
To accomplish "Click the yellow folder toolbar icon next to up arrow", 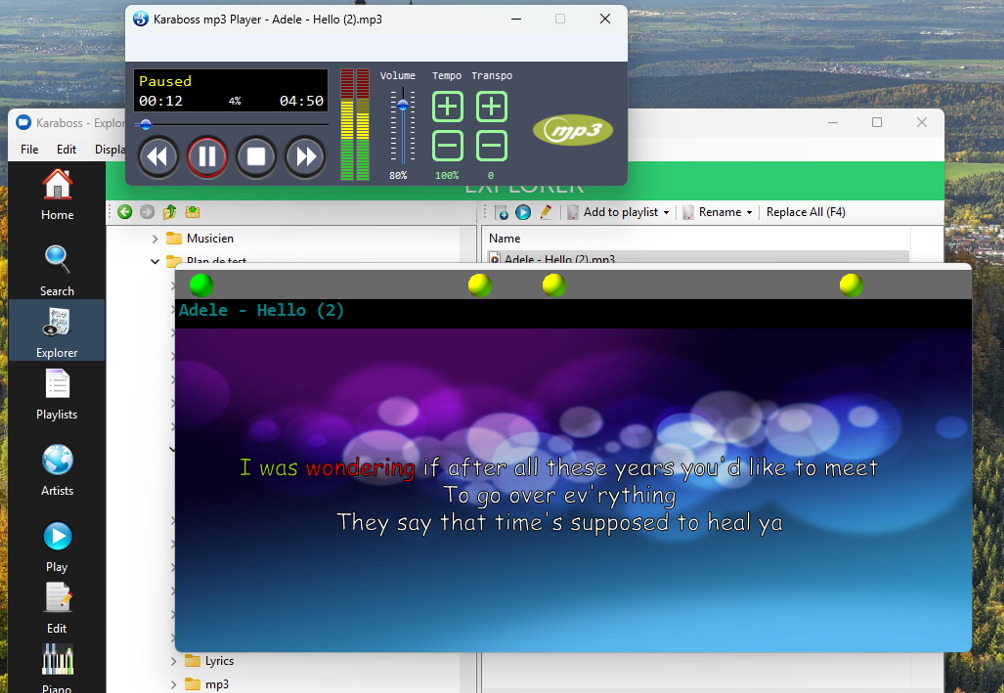I will pos(192,212).
